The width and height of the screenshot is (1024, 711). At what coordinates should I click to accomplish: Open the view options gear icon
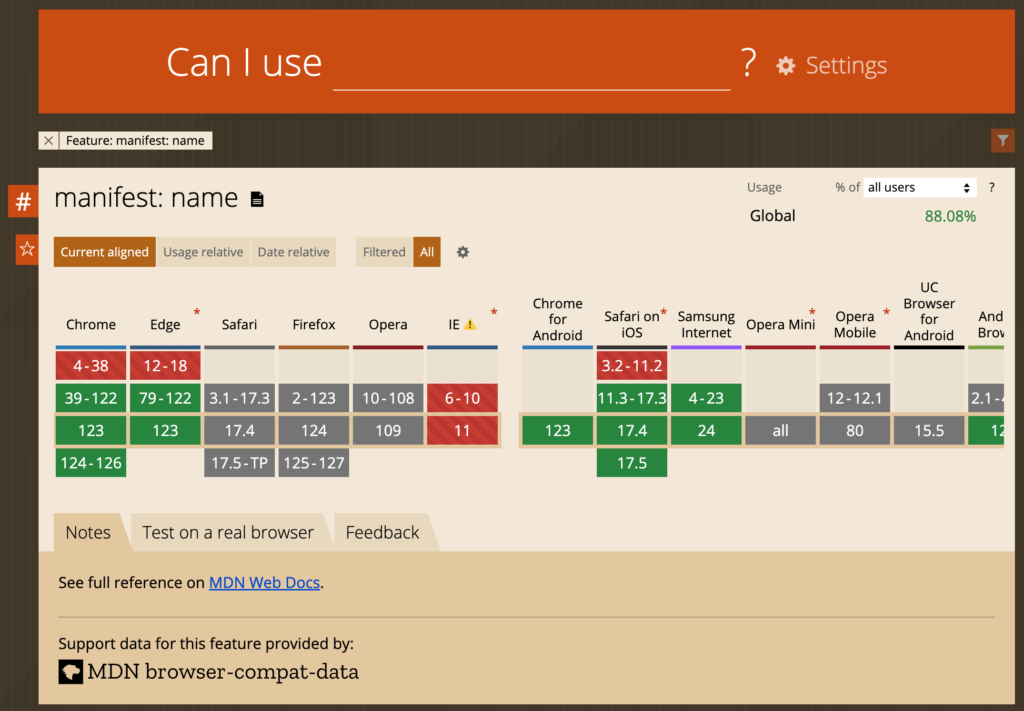coord(462,252)
